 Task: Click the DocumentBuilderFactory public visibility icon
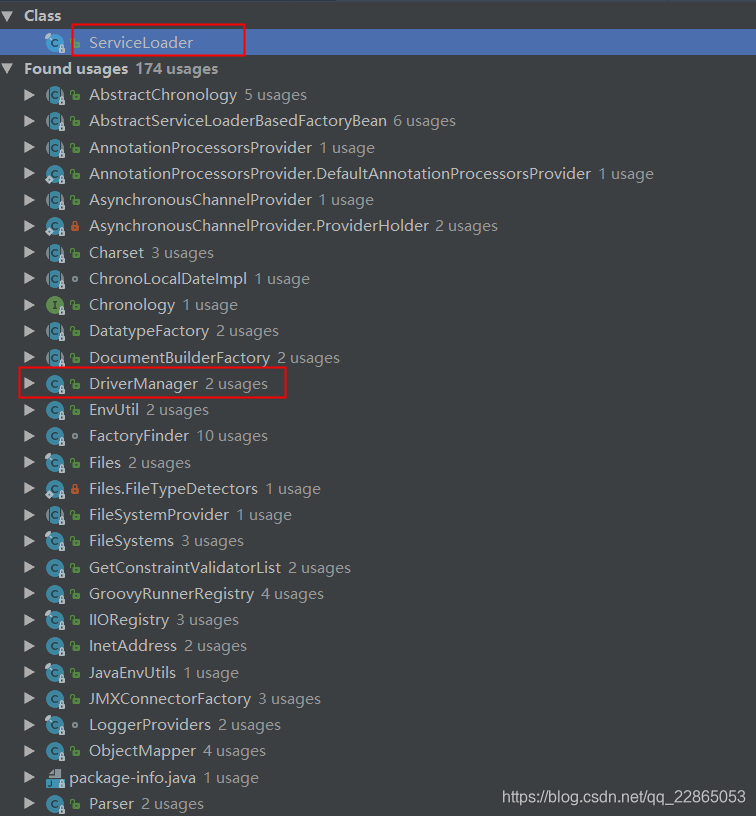coord(75,358)
